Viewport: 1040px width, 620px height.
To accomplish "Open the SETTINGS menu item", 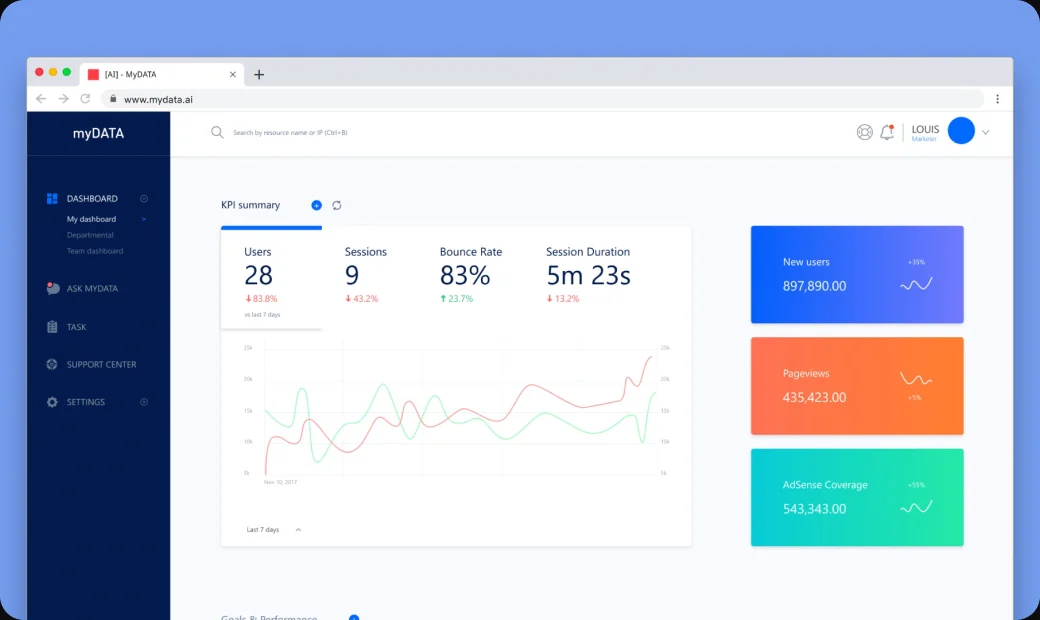I will [x=86, y=402].
